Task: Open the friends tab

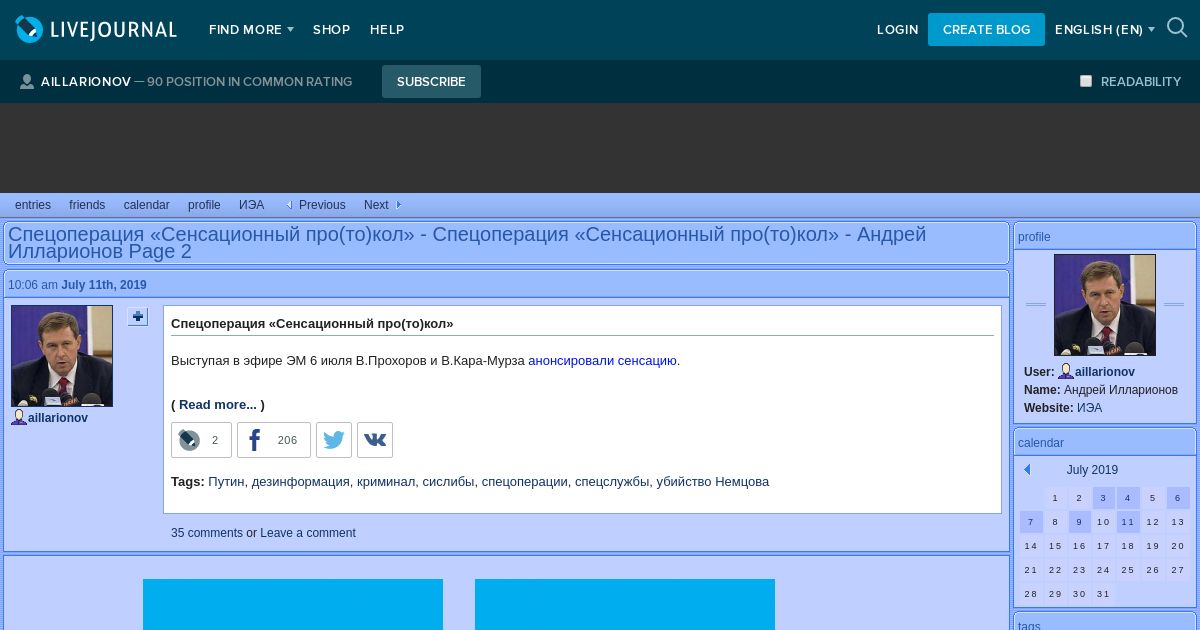Action: pyautogui.click(x=87, y=205)
